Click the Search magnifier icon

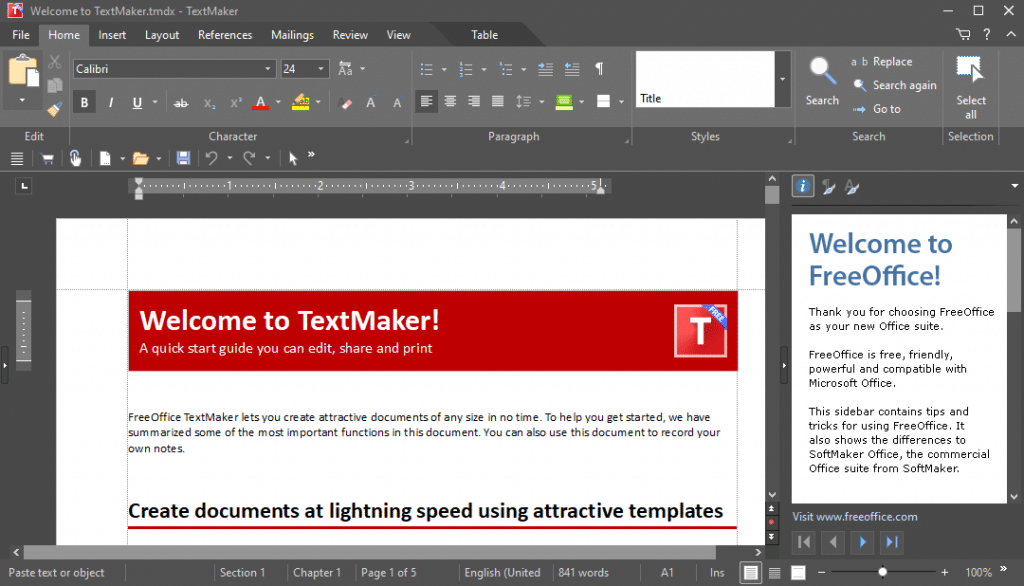822,71
